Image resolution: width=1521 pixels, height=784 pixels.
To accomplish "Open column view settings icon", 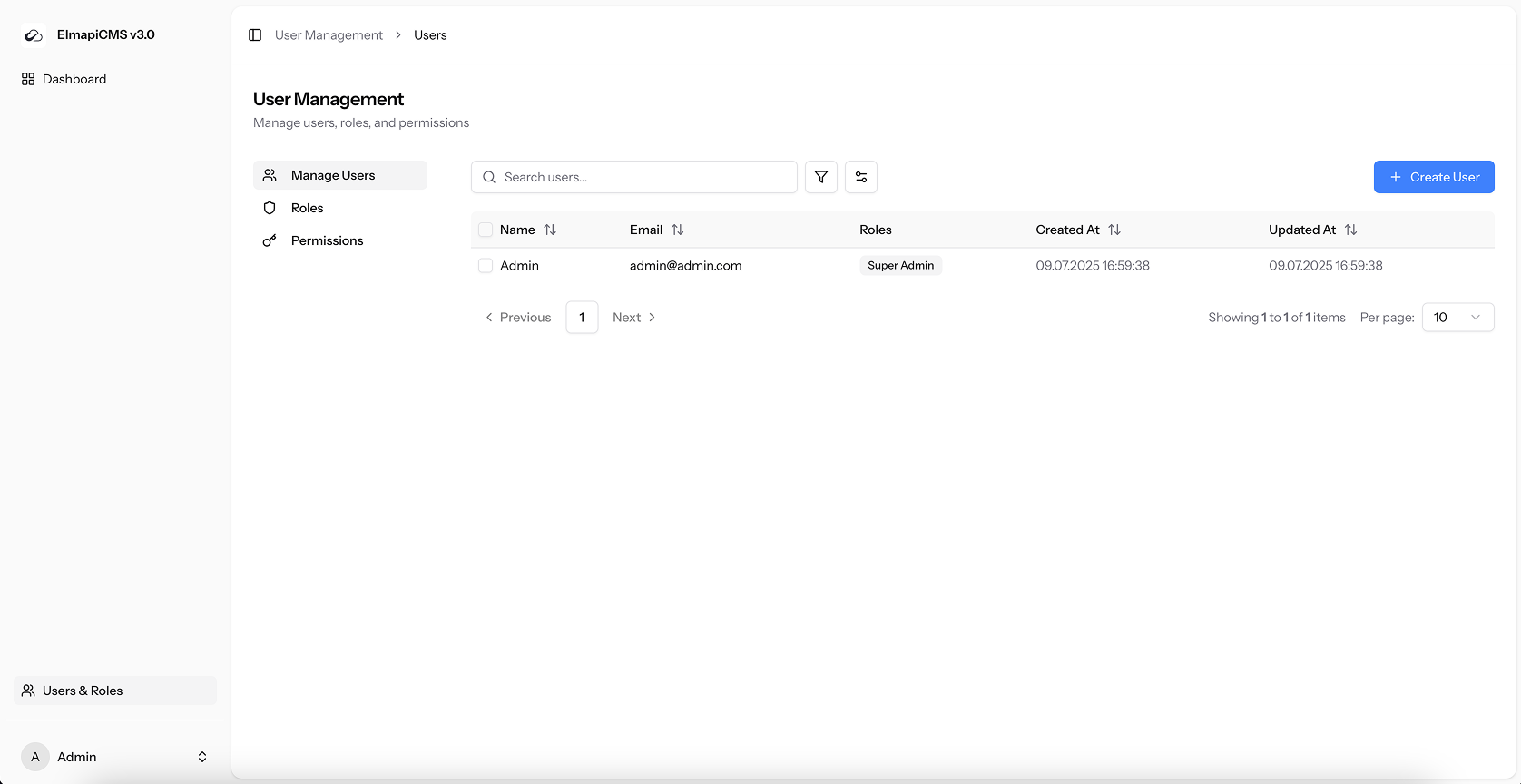I will 860,177.
